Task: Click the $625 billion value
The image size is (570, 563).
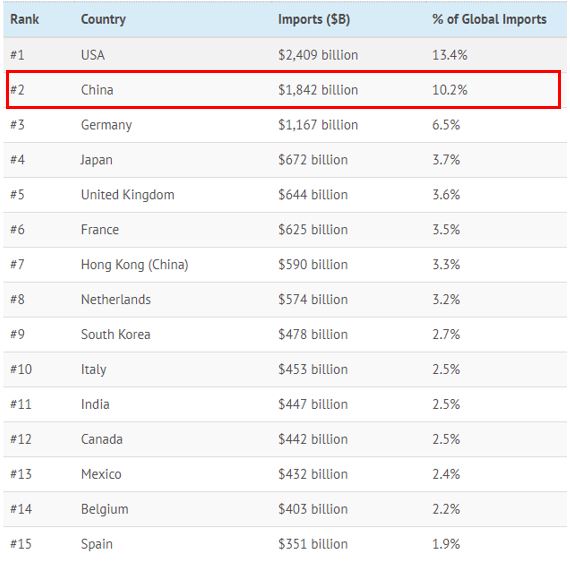Action: tap(313, 230)
